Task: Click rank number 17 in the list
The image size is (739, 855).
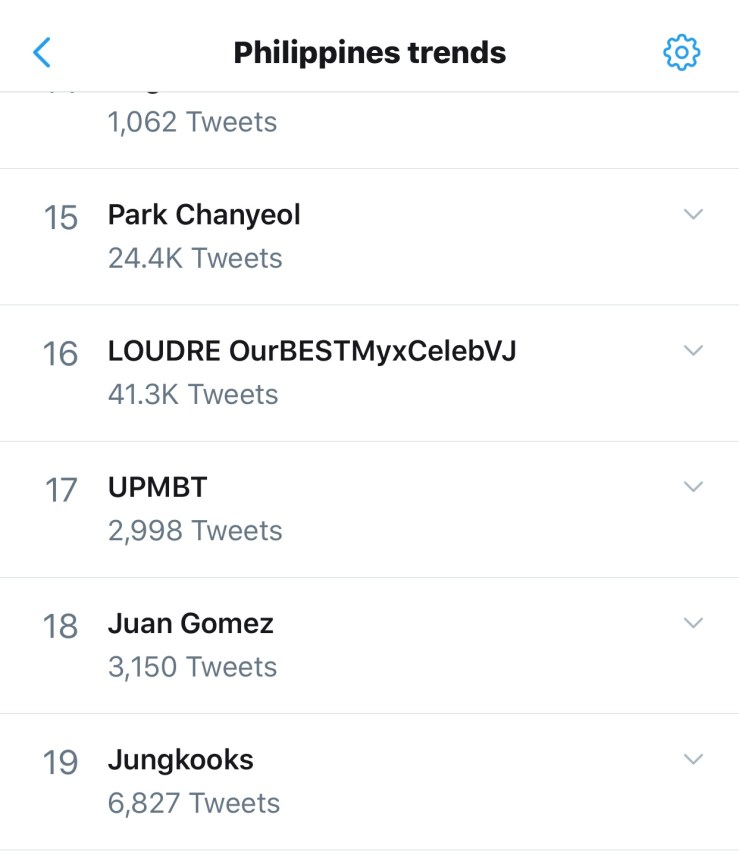Action: [61, 490]
